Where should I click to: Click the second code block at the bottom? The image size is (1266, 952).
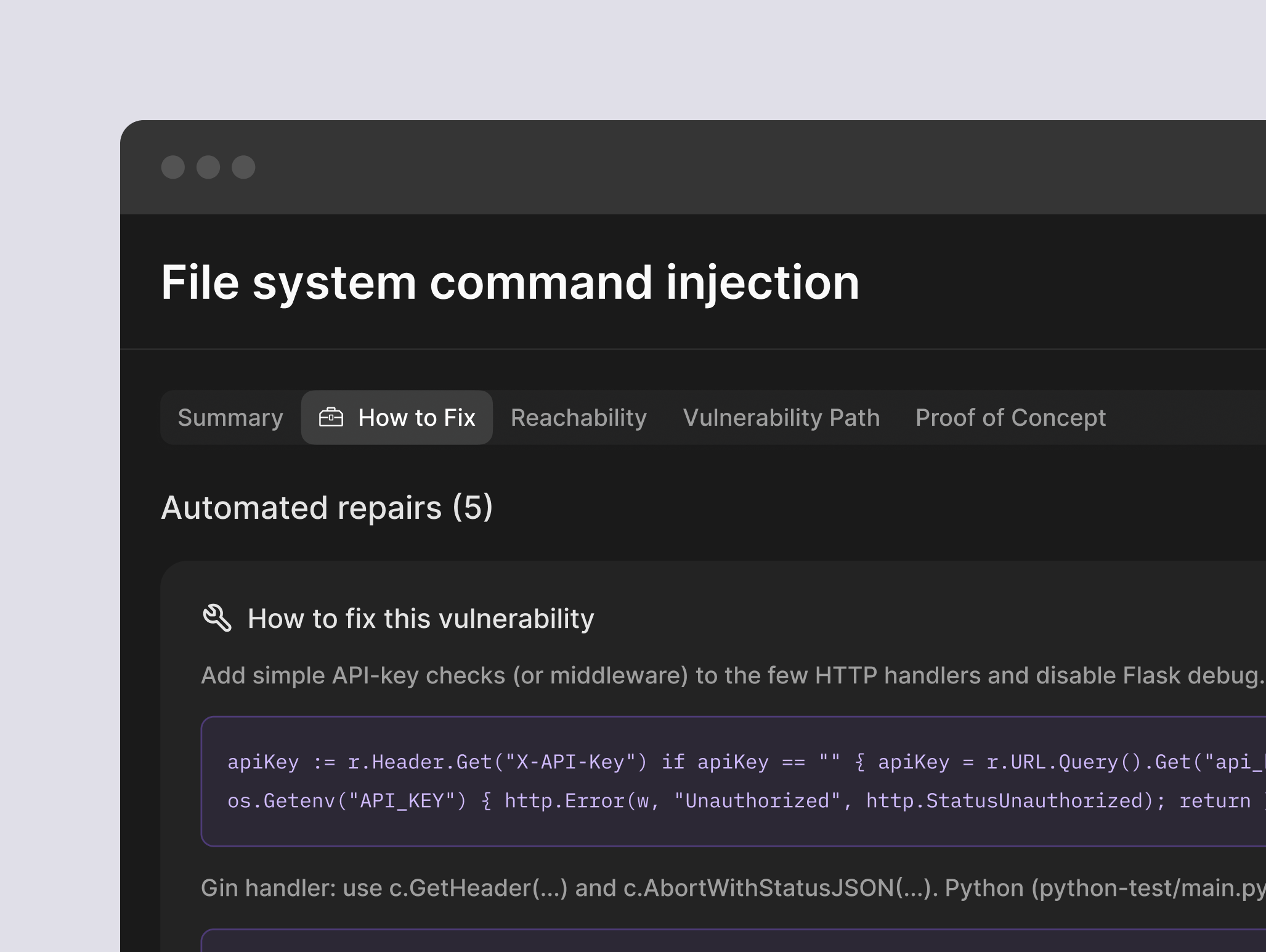(733, 942)
